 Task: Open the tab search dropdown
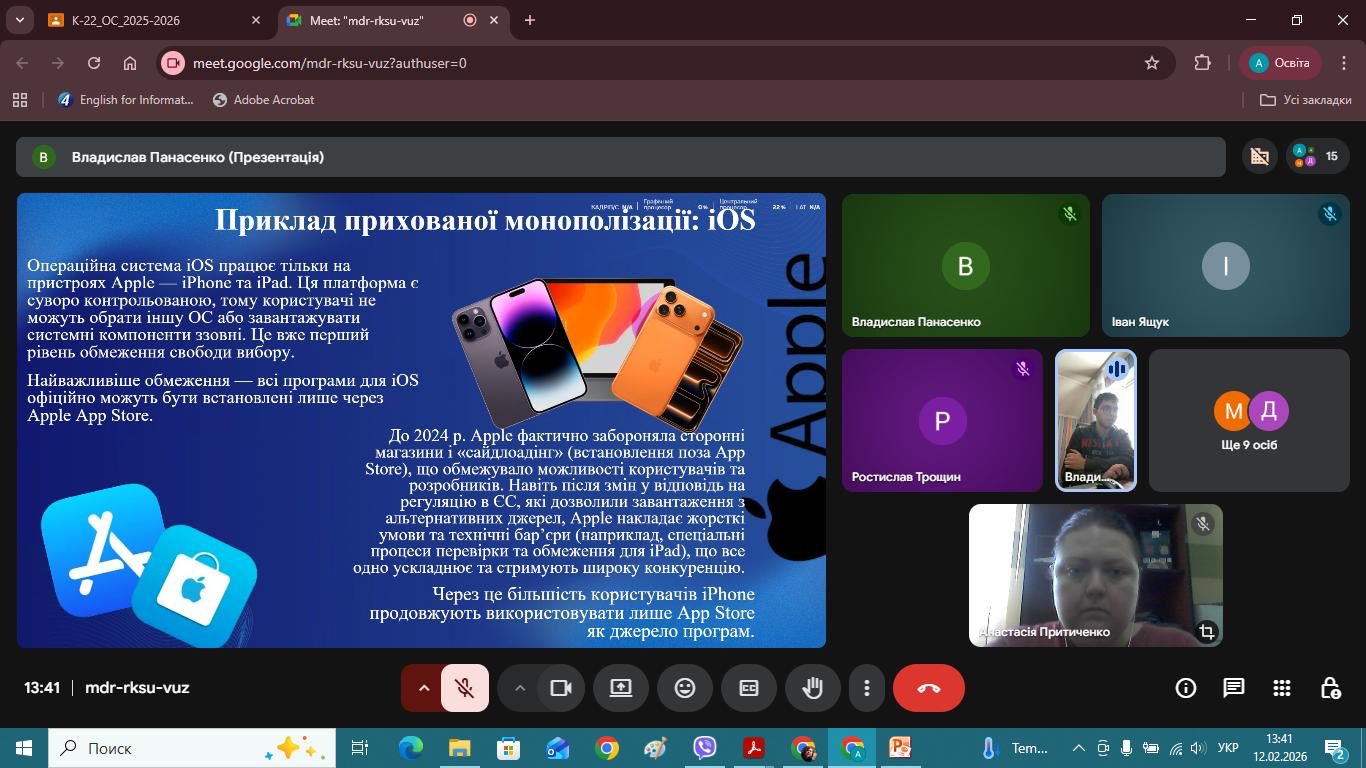[19, 20]
